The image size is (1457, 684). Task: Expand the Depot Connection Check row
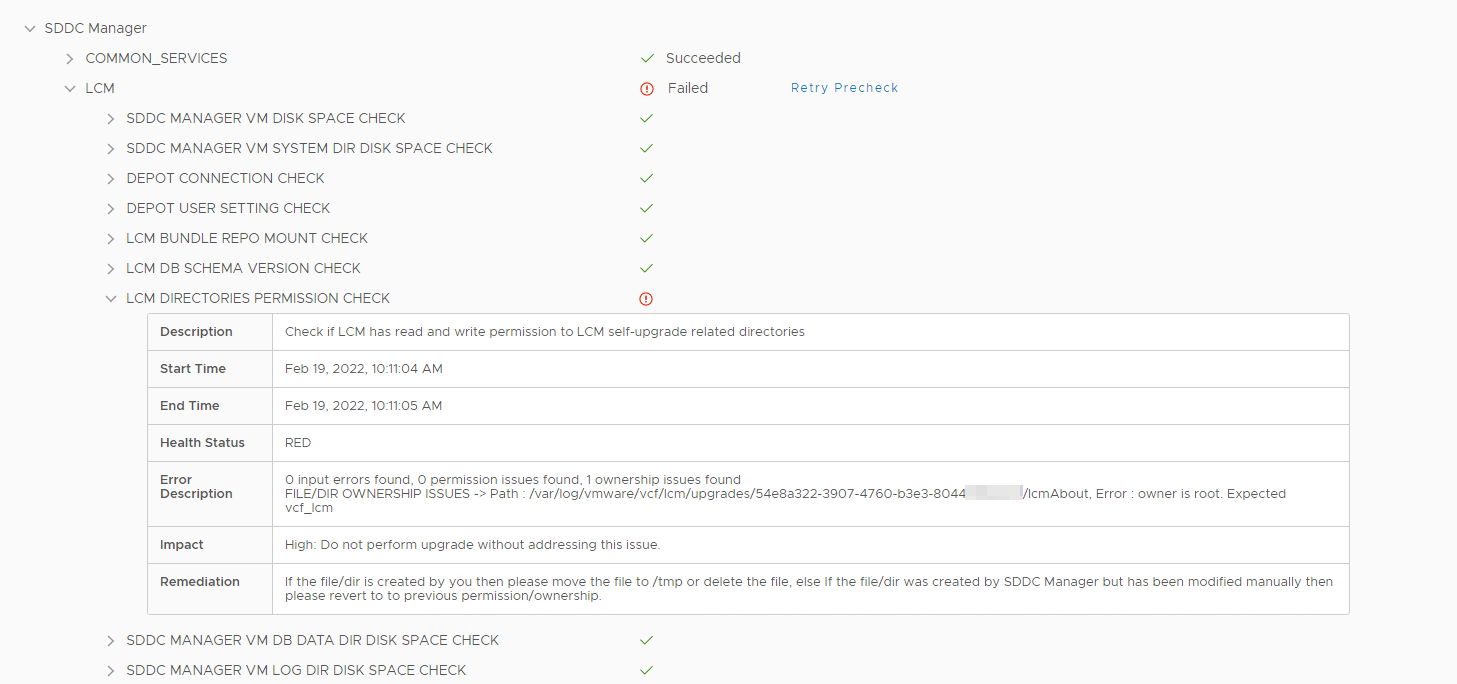pyautogui.click(x=111, y=178)
